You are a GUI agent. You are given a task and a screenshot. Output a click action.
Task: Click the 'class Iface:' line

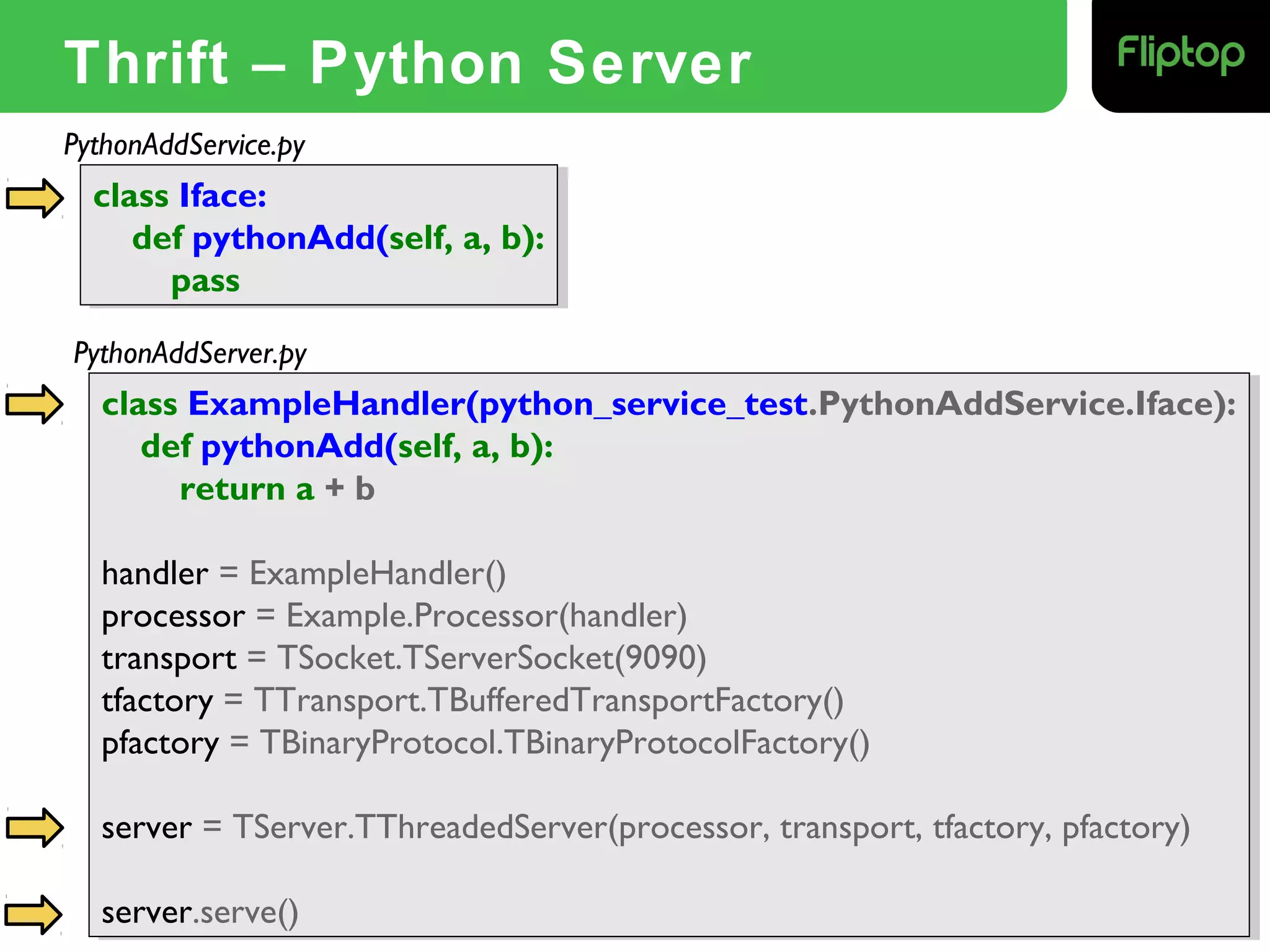[x=180, y=196]
